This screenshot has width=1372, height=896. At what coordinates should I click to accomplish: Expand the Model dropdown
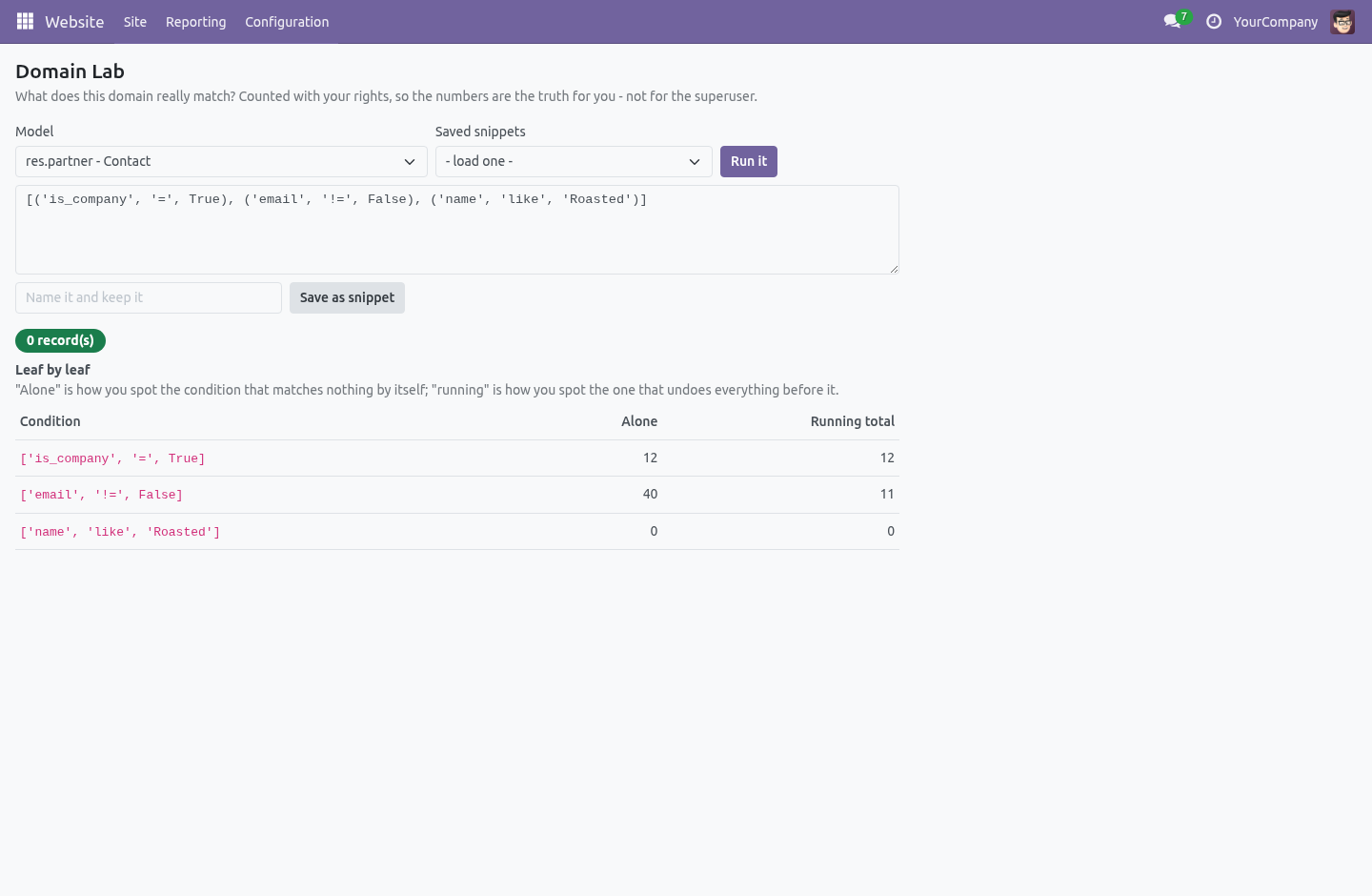[221, 161]
